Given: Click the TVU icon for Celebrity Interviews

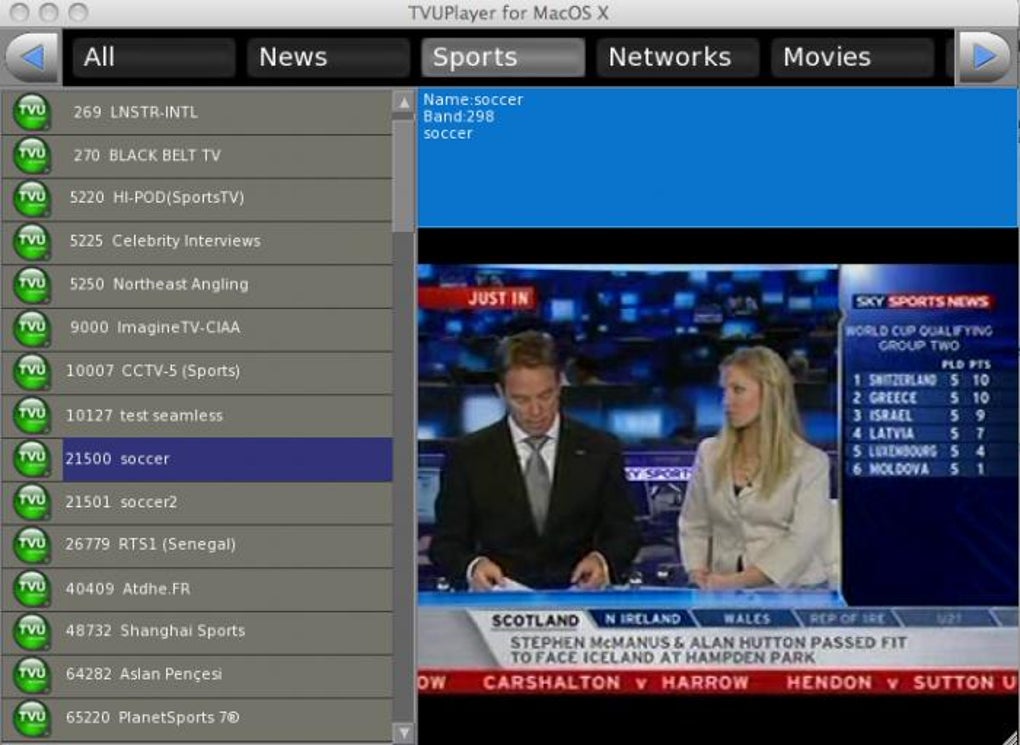Looking at the screenshot, I should [32, 242].
